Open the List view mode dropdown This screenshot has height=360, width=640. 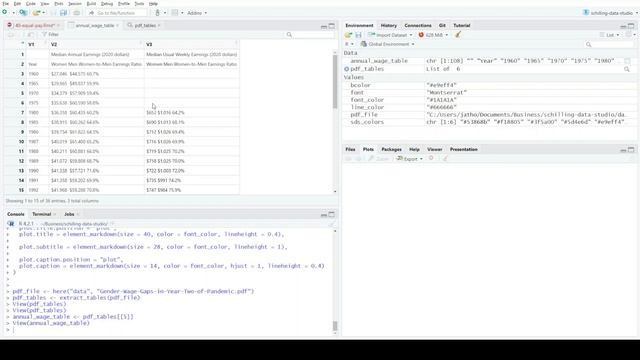(610, 35)
